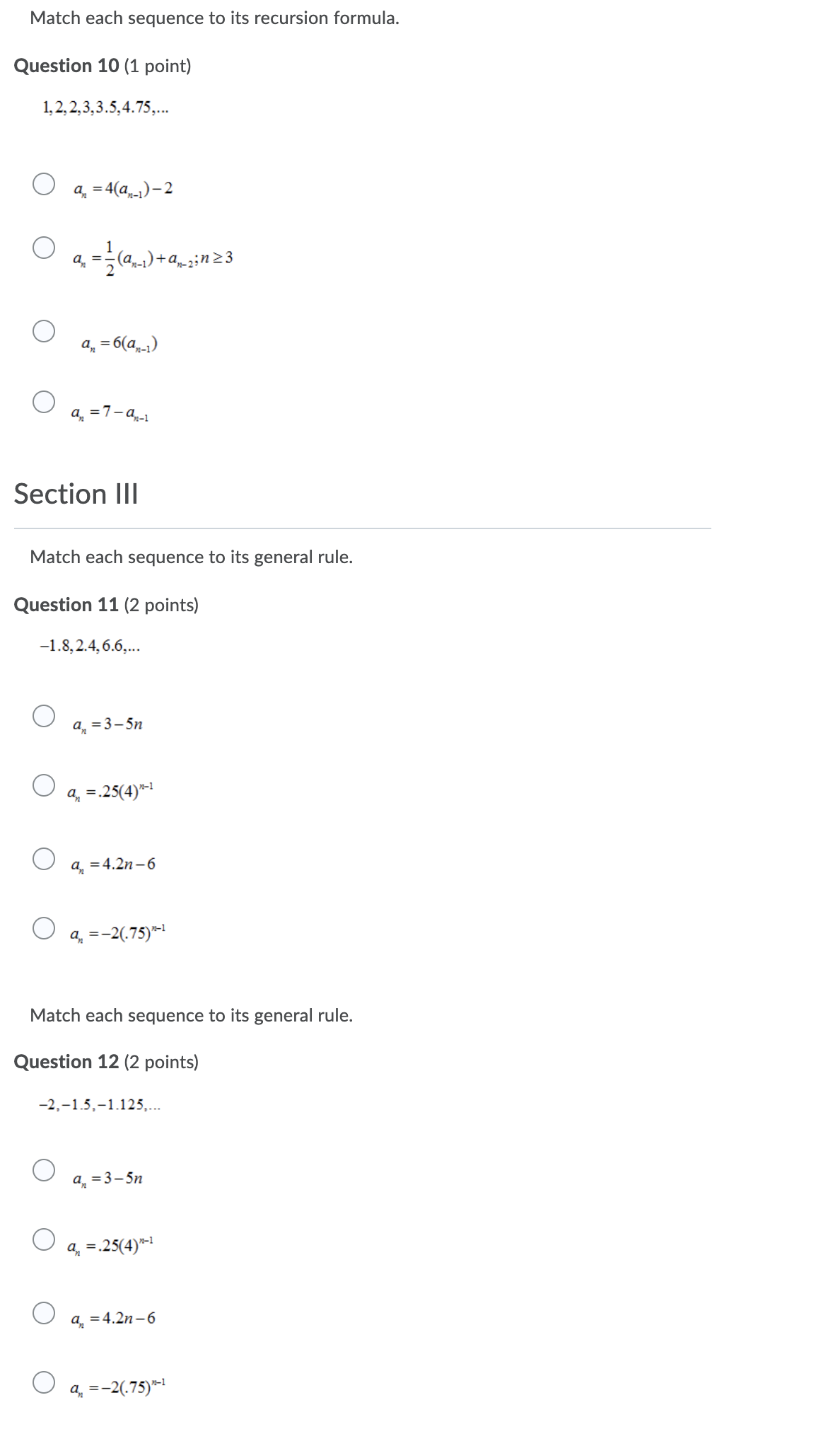Choose aₙ=.25(4)^(n−1) in Question 11
This screenshot has height=1446, width=840.
coord(44,784)
